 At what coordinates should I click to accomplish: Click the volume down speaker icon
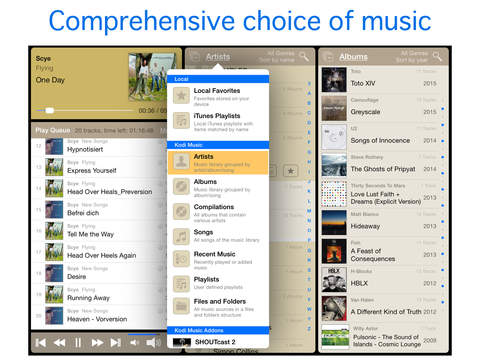[134, 343]
